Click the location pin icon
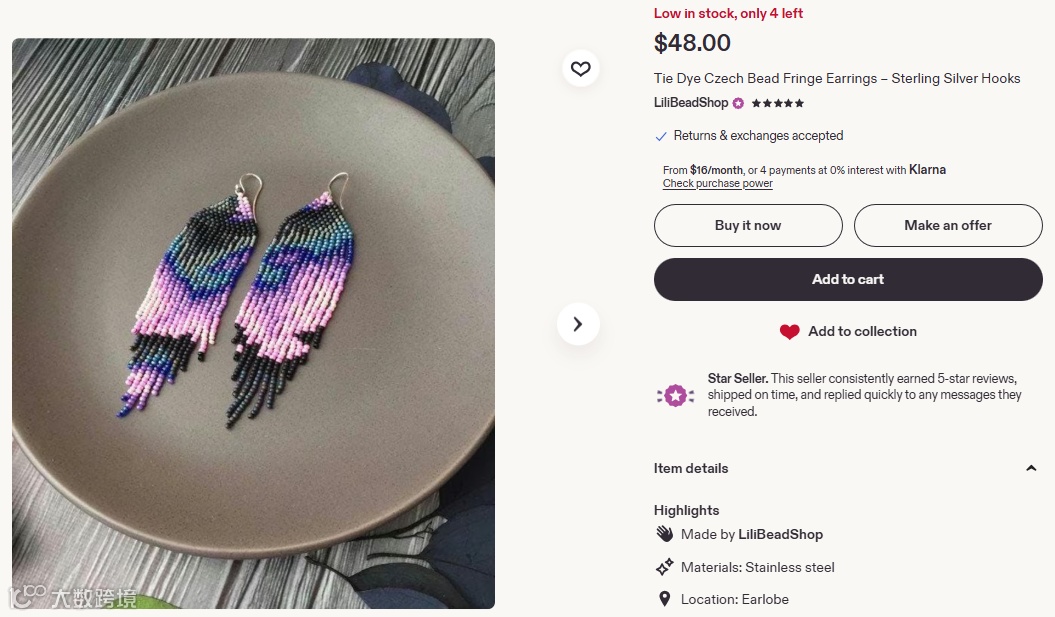 [x=664, y=599]
